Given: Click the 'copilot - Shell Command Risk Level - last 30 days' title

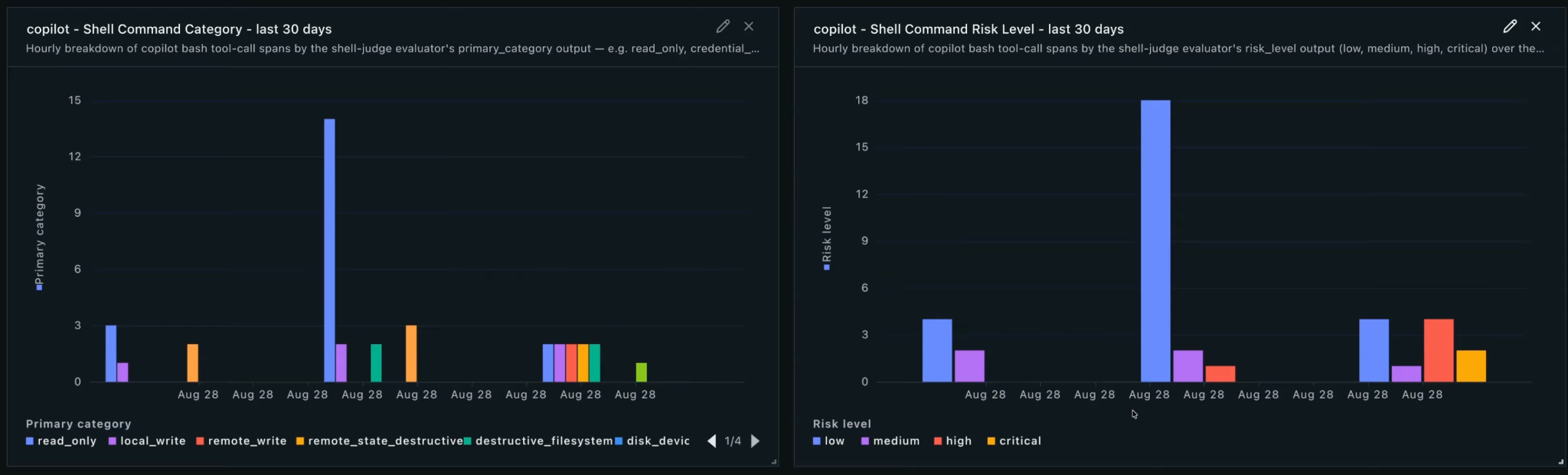Looking at the screenshot, I should pyautogui.click(x=969, y=29).
